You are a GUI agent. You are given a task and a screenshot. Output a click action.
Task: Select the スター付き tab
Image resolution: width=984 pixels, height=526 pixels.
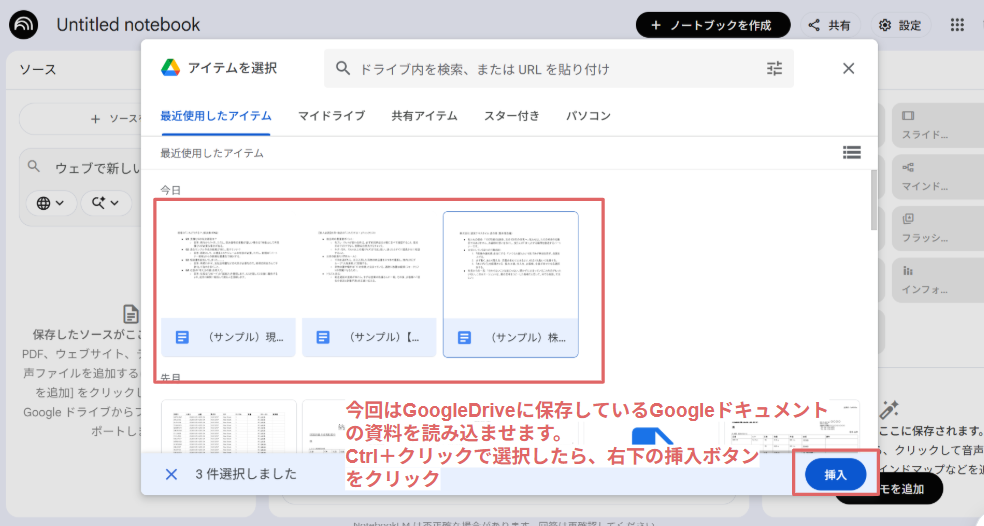512,116
